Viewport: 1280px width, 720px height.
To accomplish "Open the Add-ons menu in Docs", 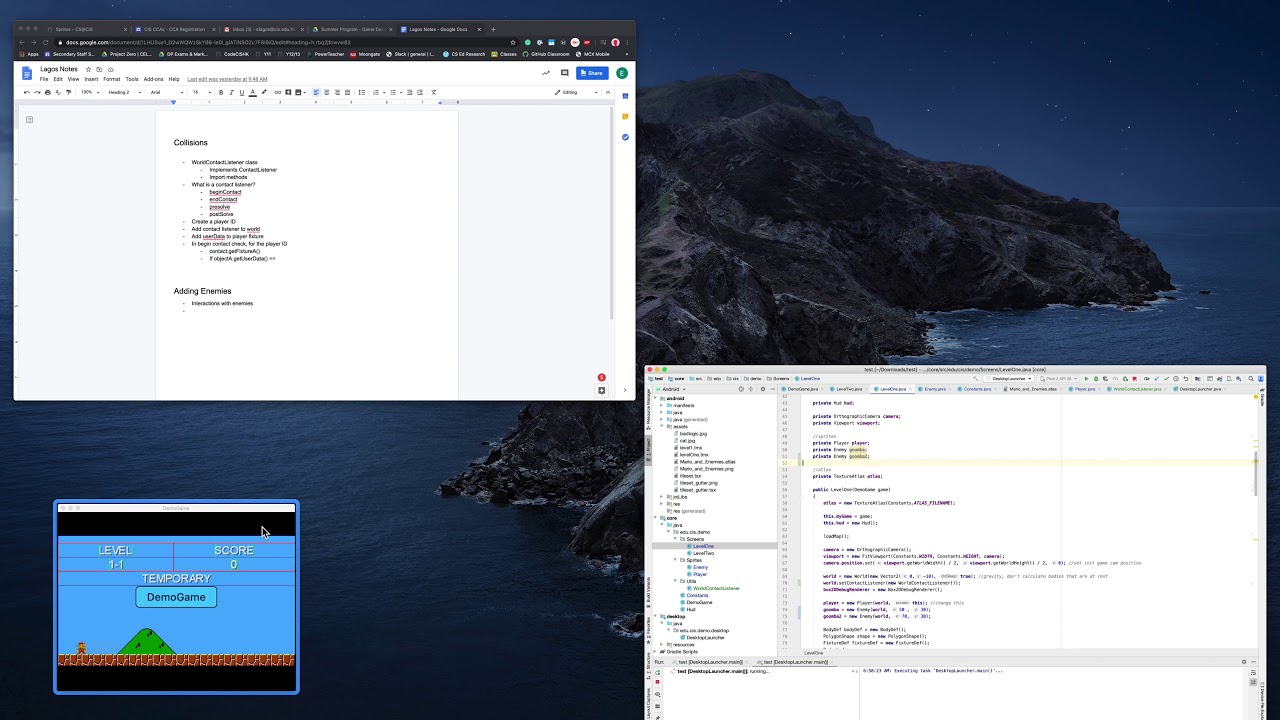I will coord(153,79).
